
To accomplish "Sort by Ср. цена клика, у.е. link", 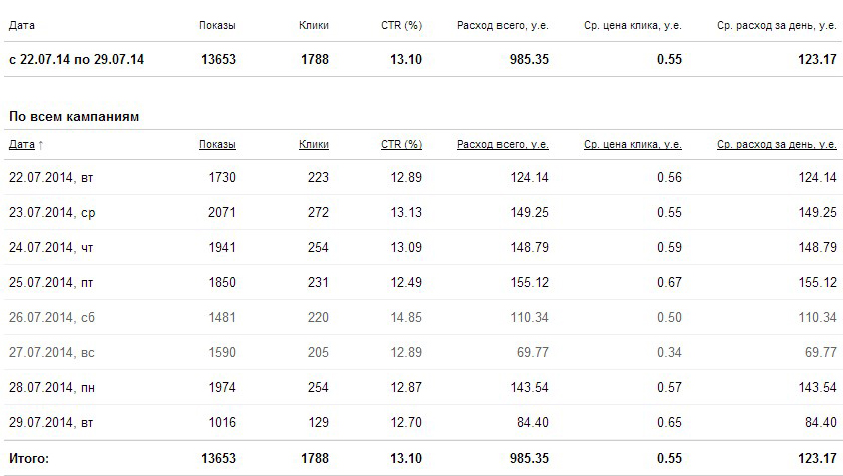I will click(x=633, y=145).
